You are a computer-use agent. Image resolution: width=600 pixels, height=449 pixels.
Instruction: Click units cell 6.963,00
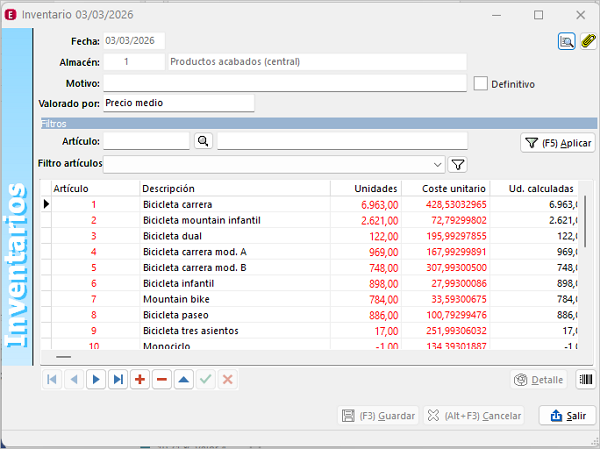[x=366, y=204]
